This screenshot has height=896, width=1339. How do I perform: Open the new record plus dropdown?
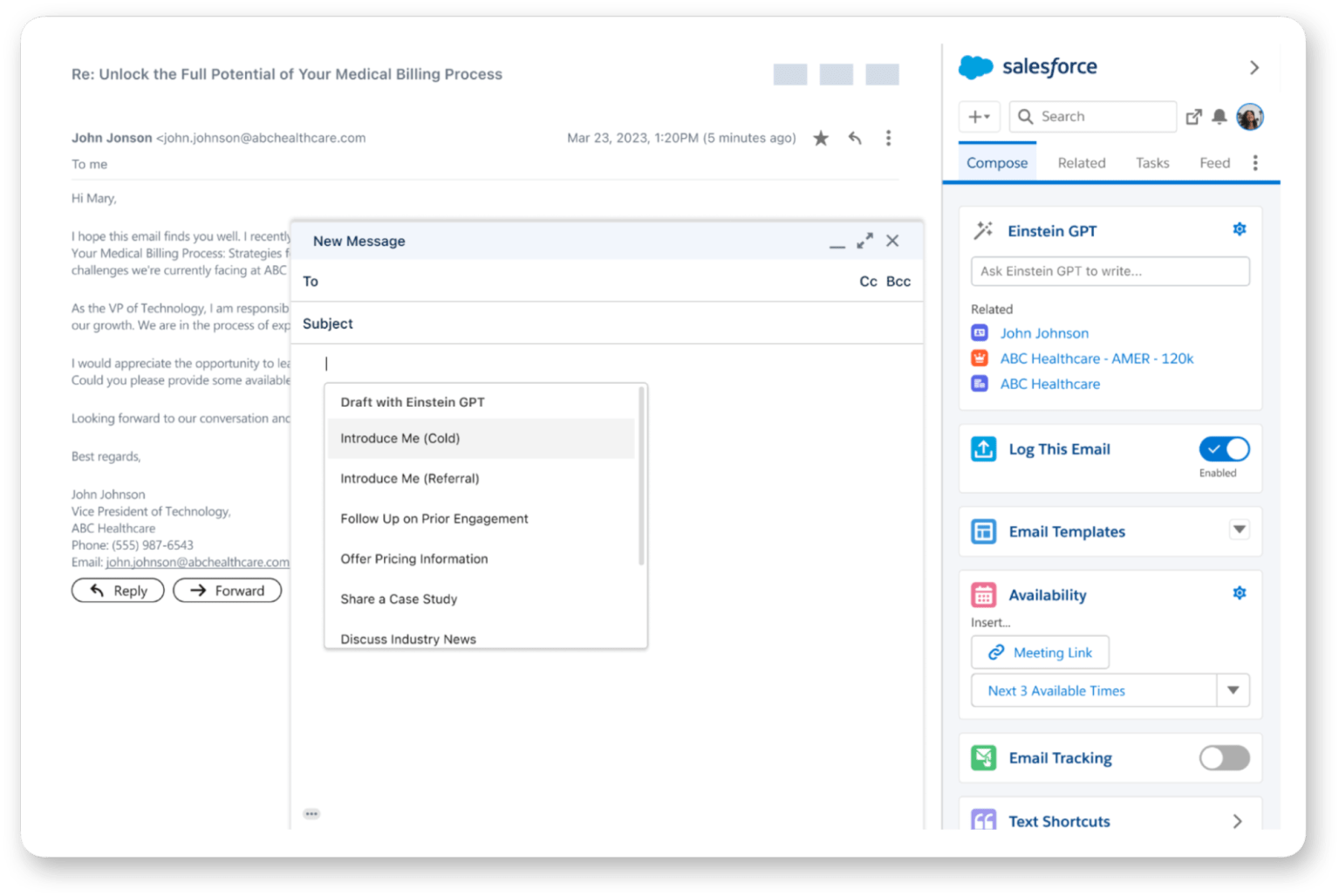(979, 116)
